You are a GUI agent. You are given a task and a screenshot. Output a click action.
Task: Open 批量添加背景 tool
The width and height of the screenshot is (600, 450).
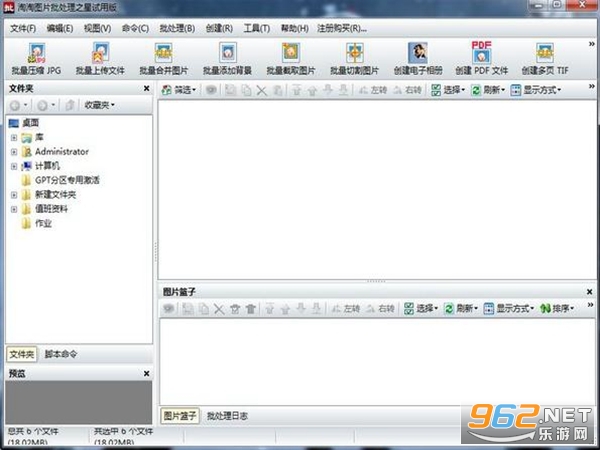tap(227, 59)
